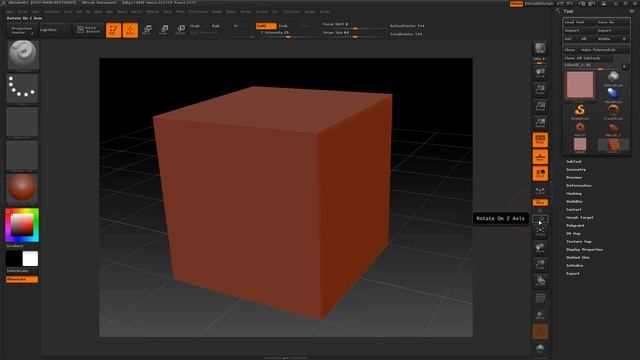Toggle the Floor grid button
The width and height of the screenshot is (640, 360).
540,157
